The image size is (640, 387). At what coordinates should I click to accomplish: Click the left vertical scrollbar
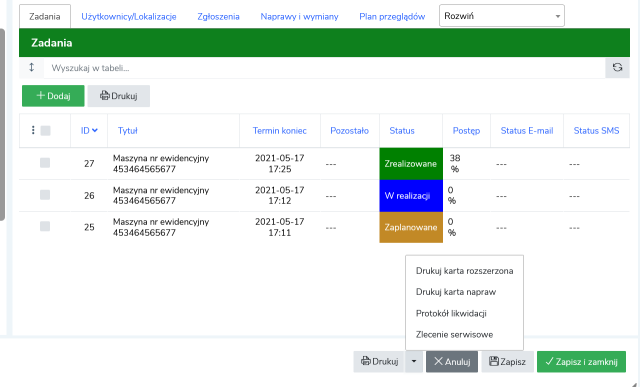[x=2, y=125]
